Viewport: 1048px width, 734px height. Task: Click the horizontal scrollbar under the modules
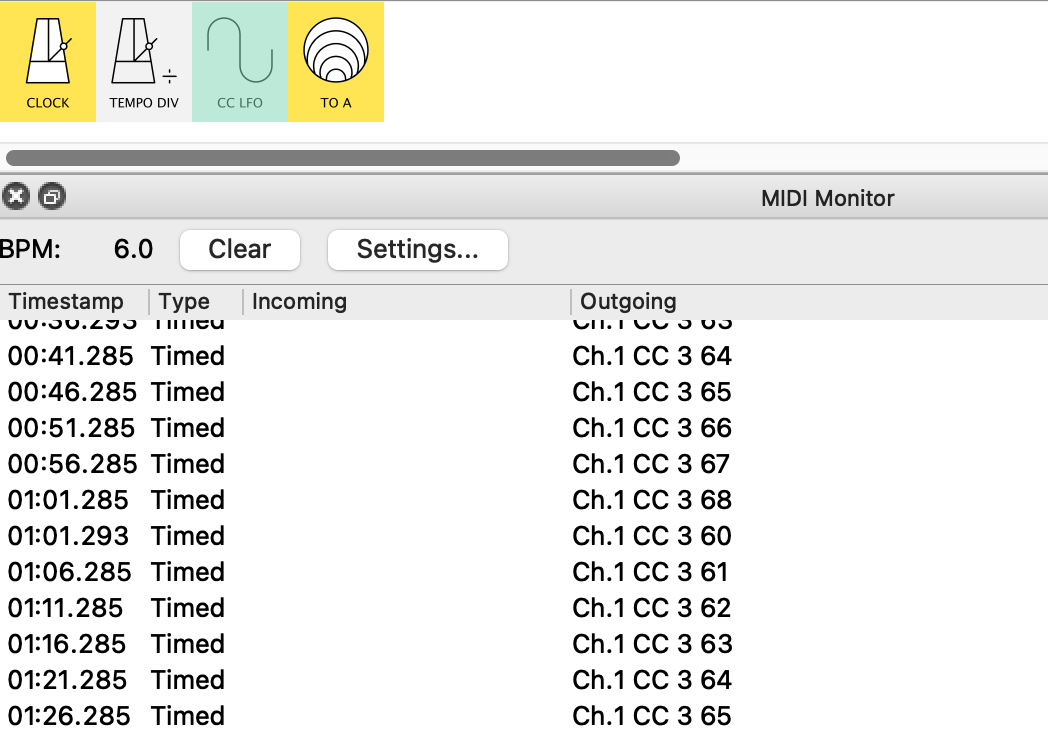pyautogui.click(x=342, y=158)
